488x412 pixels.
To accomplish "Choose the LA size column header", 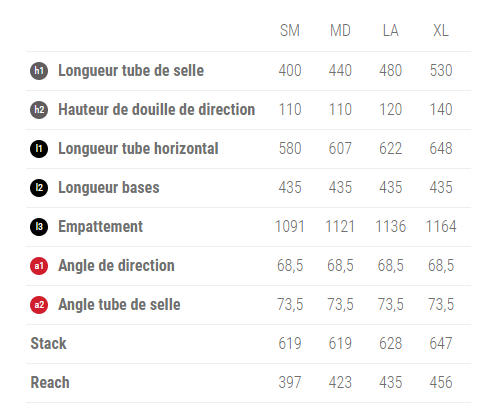I will (x=390, y=31).
